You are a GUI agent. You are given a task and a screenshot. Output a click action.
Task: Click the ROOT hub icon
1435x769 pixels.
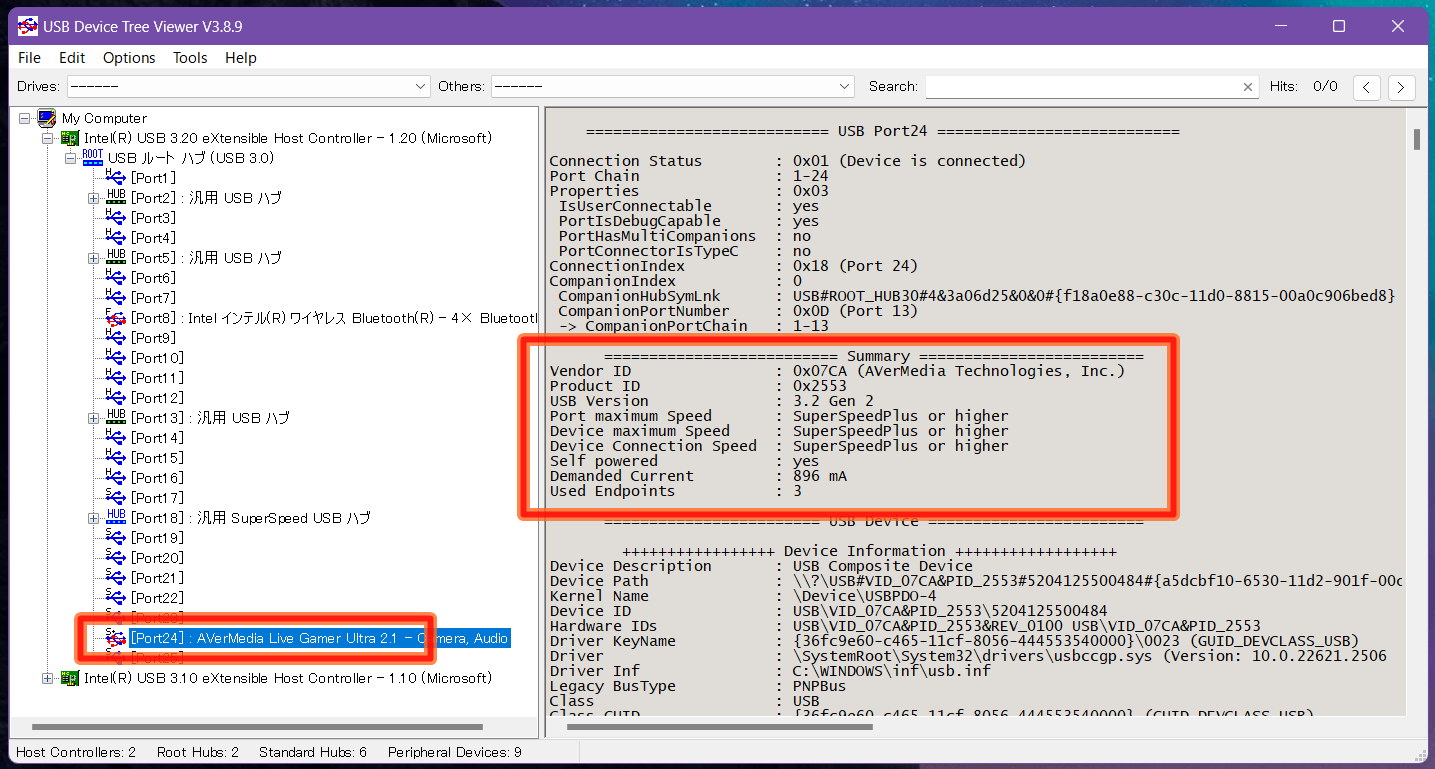click(93, 158)
